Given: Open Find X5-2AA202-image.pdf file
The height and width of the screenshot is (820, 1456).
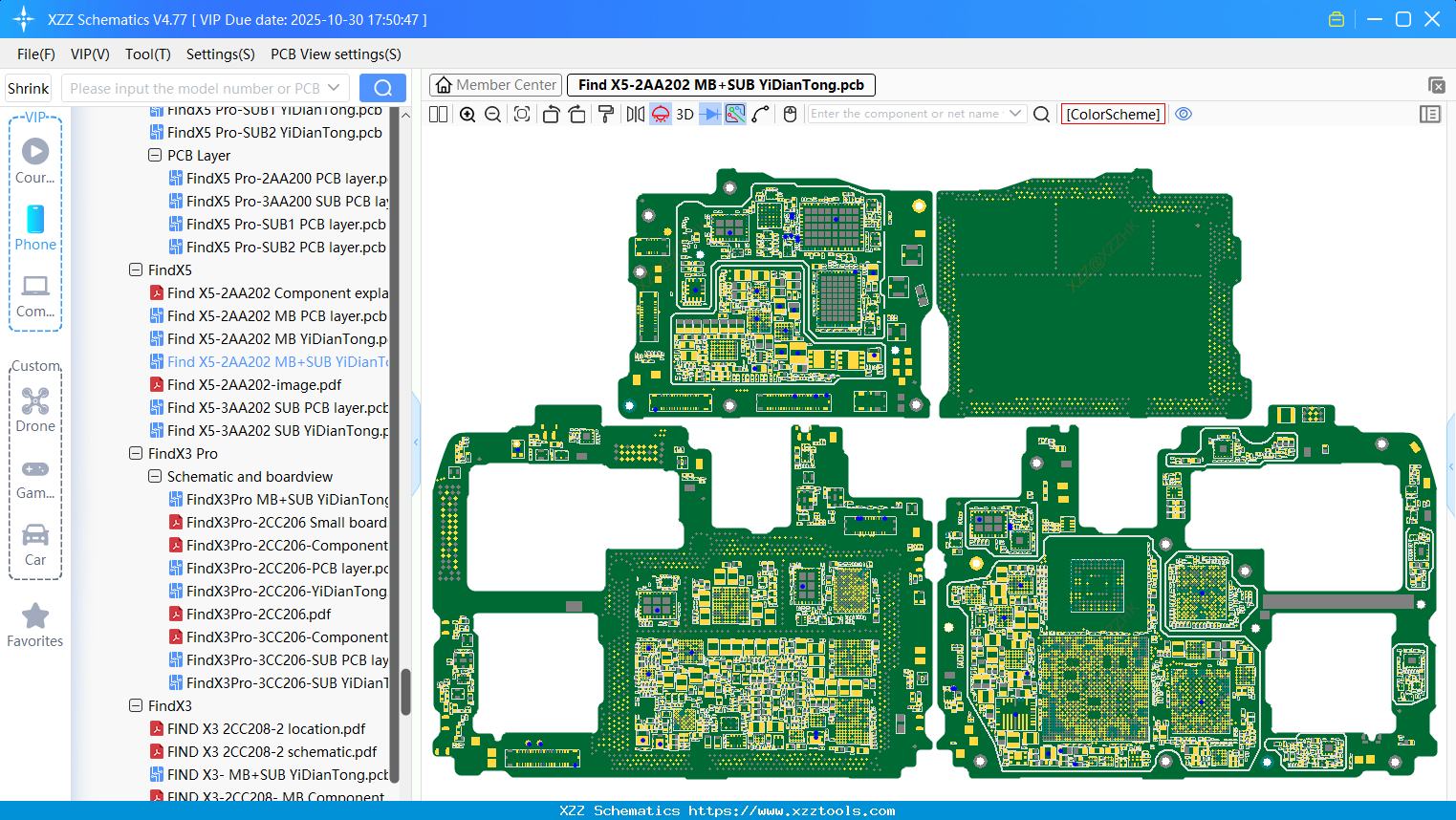Looking at the screenshot, I should pyautogui.click(x=245, y=384).
